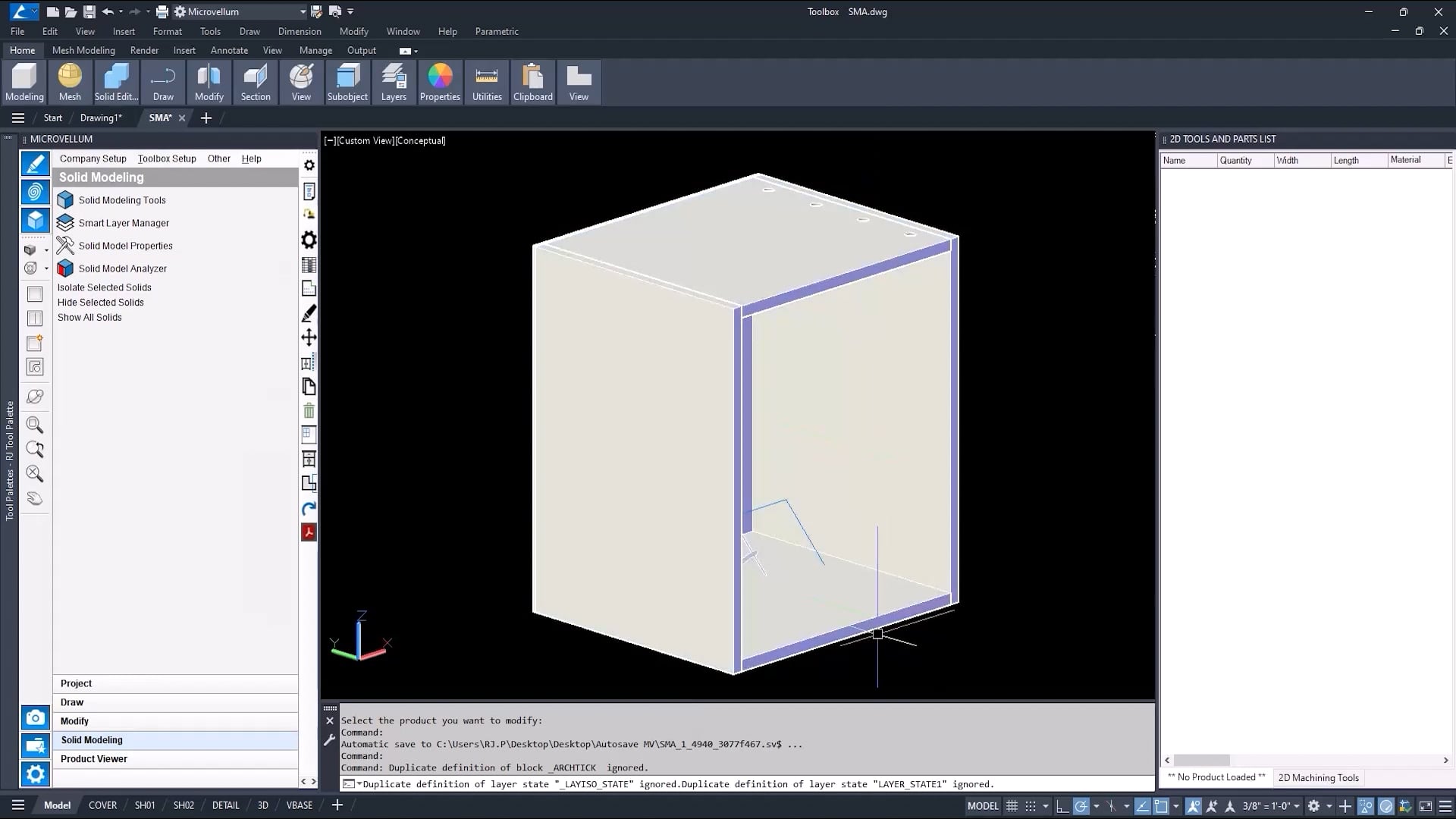Toggle drawing grid display in status bar
This screenshot has height=819, width=1456.
[x=1012, y=806]
